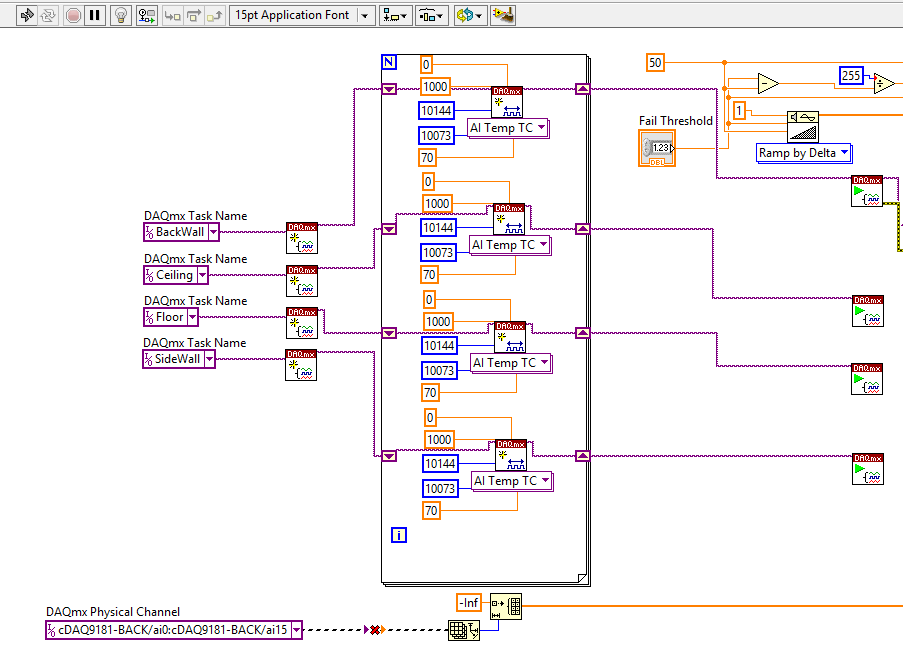Image resolution: width=903 pixels, height=653 pixels.
Task: Select the Divide function node
Action: [x=884, y=84]
